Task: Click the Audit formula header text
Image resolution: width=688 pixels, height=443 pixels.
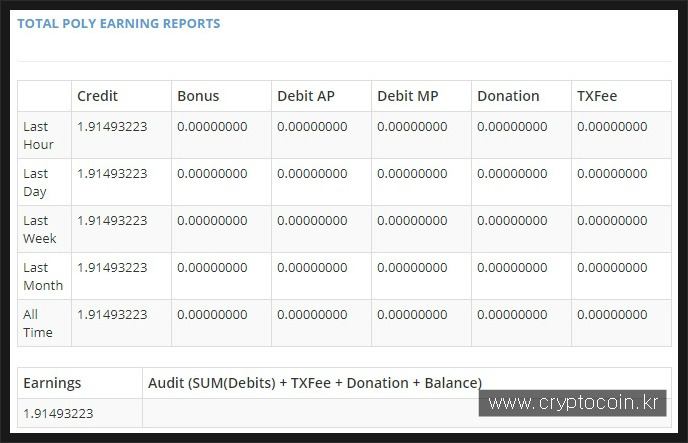Action: tap(315, 383)
